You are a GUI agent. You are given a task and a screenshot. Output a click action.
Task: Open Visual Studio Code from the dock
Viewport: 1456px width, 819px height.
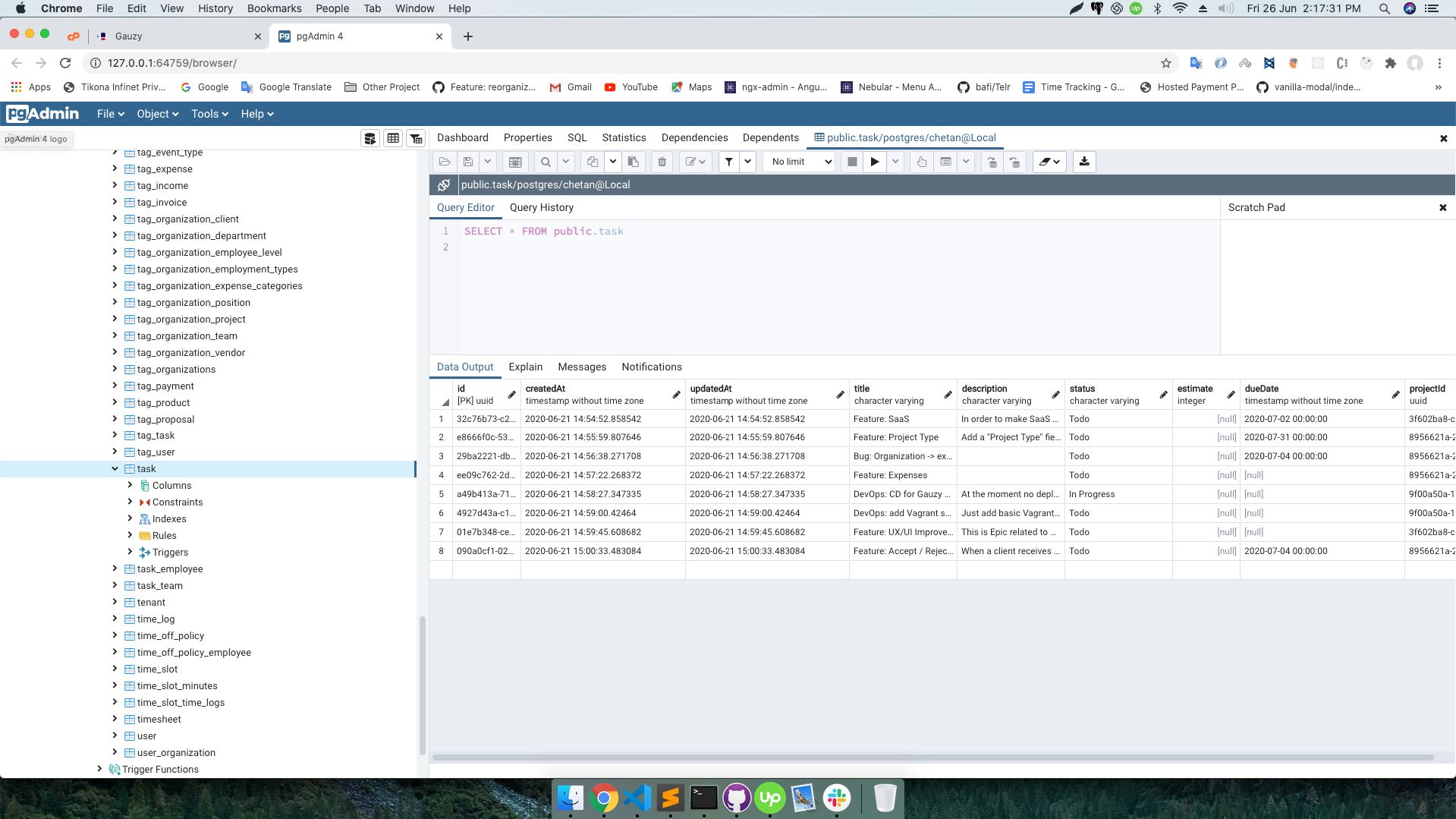coord(637,798)
